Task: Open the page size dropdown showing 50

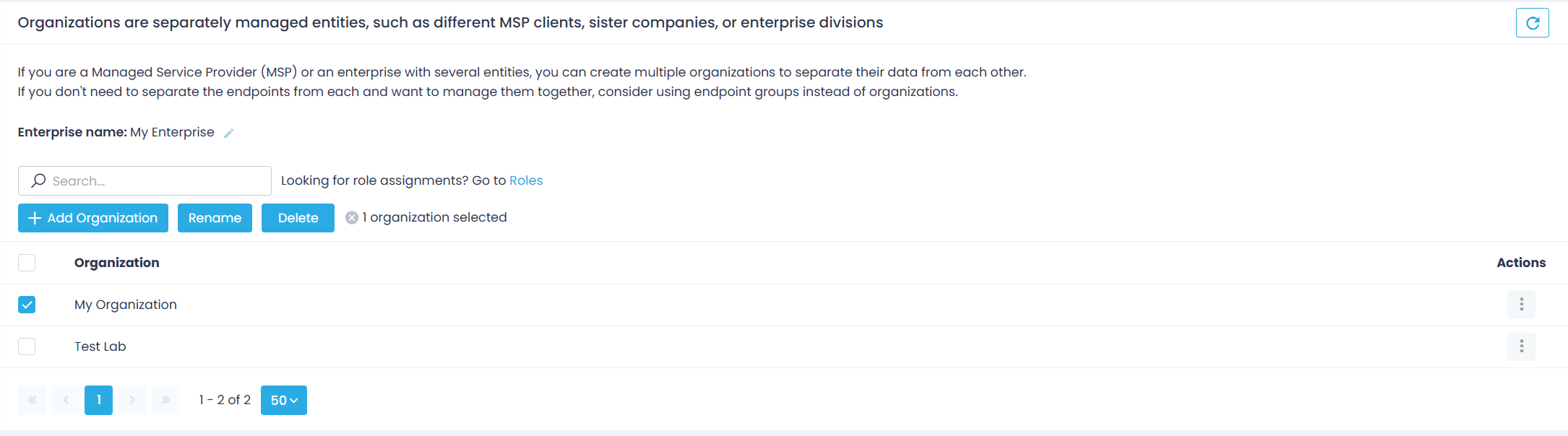Action: 283,399
